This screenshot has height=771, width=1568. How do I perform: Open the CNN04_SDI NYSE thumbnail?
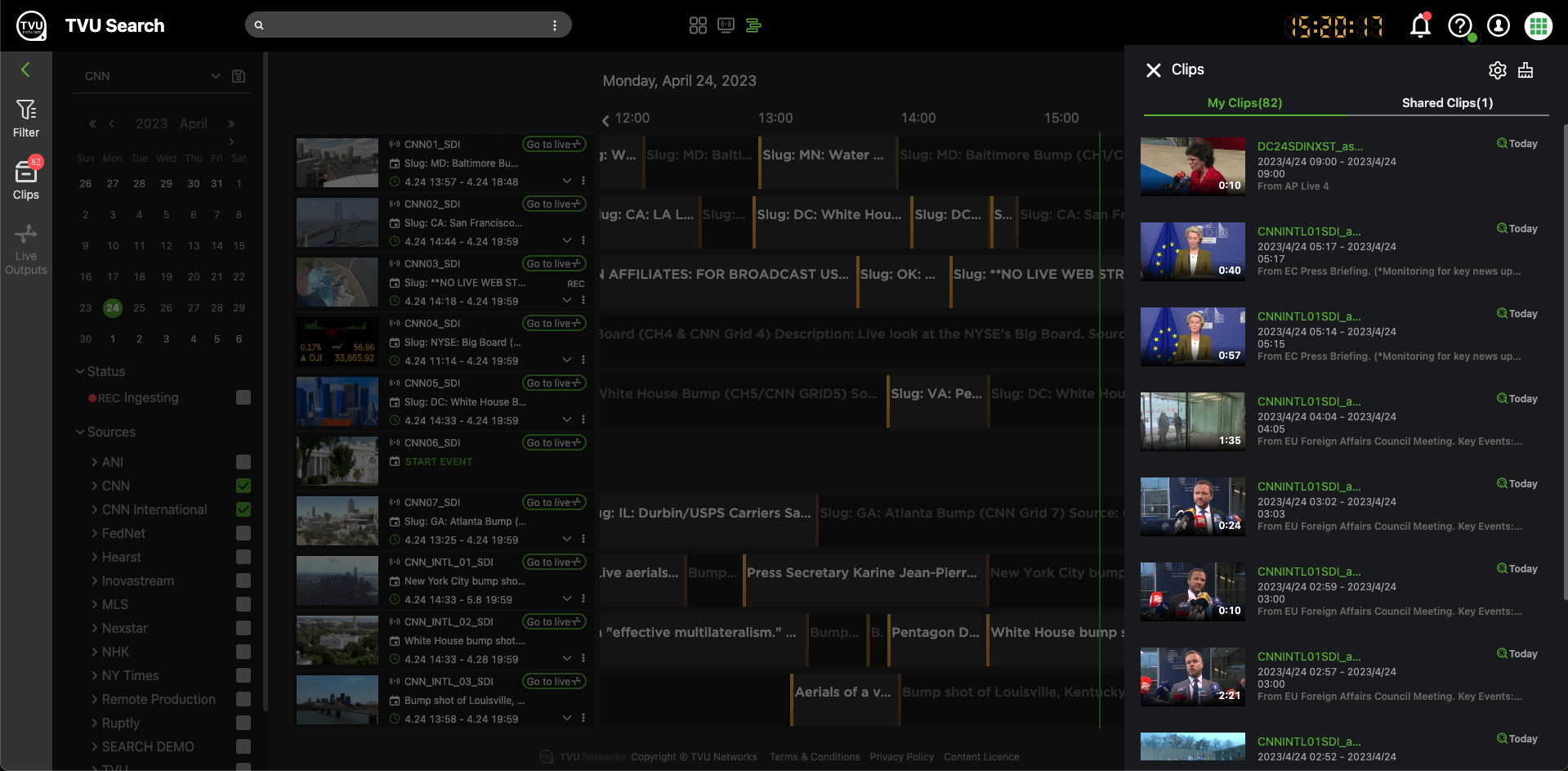point(337,342)
